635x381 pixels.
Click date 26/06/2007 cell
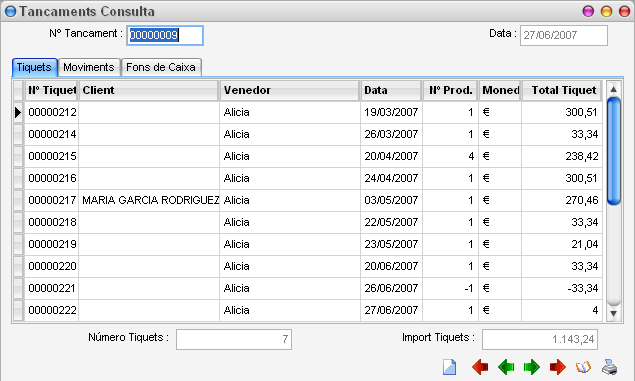pyautogui.click(x=391, y=288)
